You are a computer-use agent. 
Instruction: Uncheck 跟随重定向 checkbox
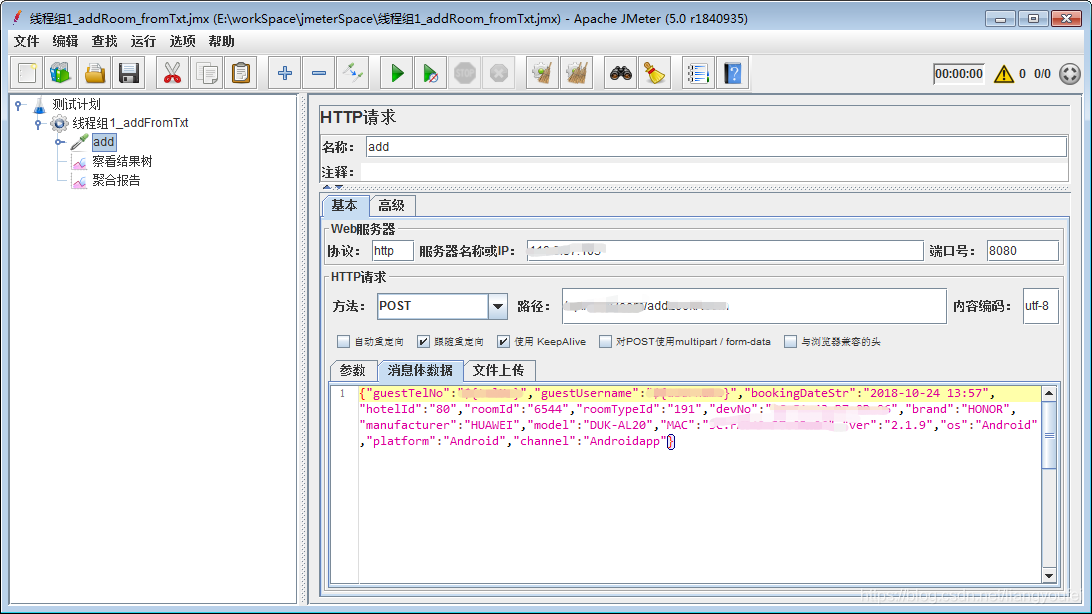[423, 342]
